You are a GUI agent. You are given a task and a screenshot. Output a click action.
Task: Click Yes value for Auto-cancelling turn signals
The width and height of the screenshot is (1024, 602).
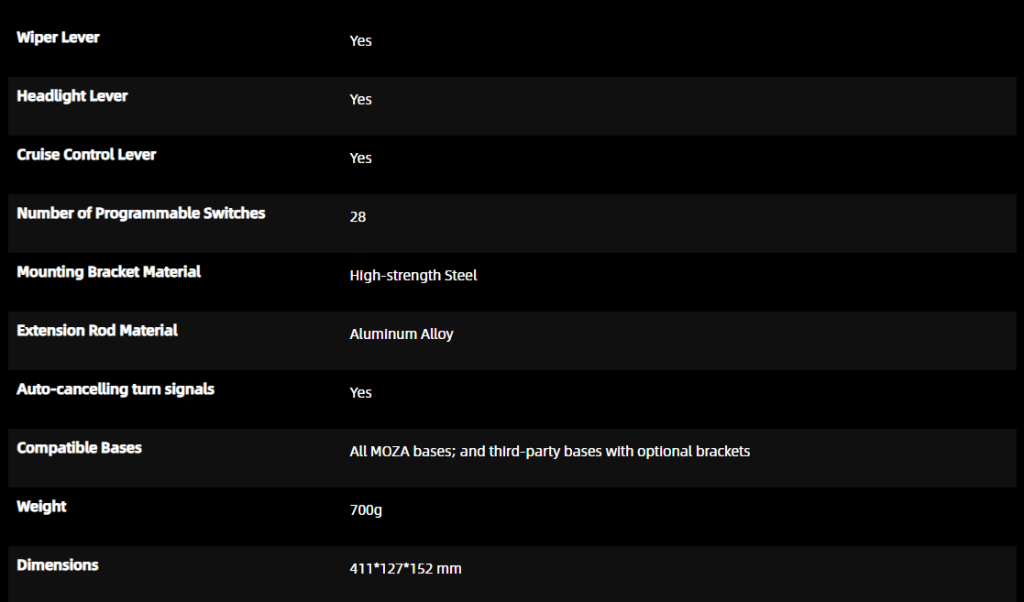[x=360, y=393]
